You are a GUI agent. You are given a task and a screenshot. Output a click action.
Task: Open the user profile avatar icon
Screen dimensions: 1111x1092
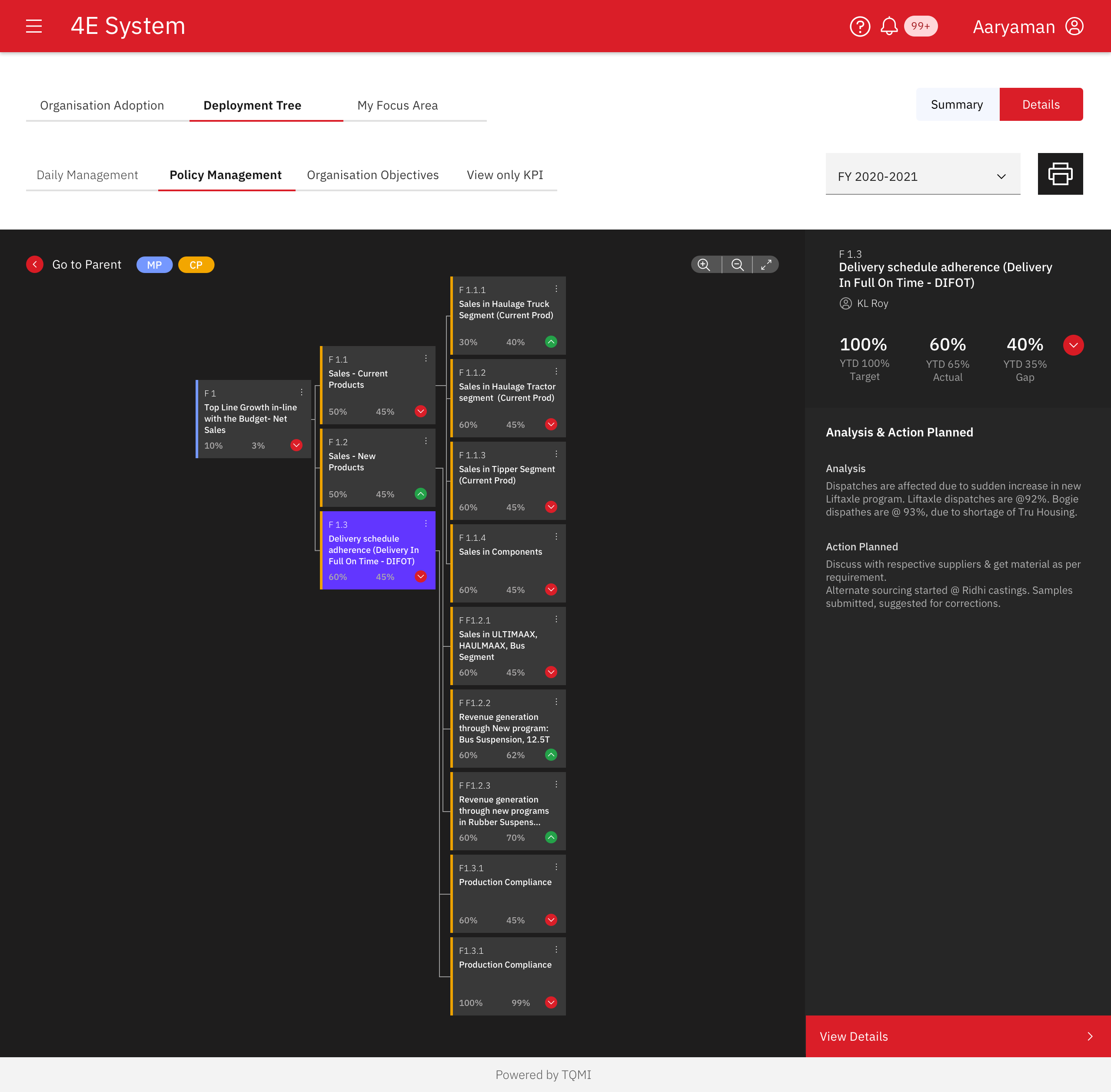coord(1074,27)
